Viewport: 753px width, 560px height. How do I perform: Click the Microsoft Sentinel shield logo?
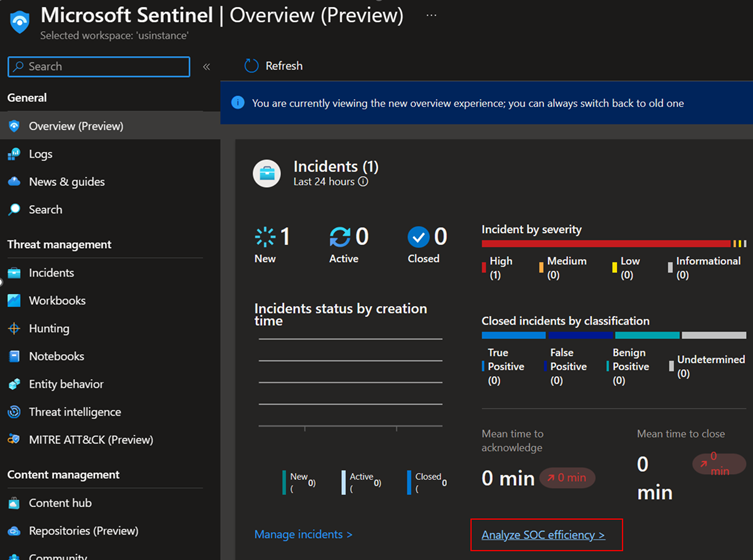[x=20, y=22]
